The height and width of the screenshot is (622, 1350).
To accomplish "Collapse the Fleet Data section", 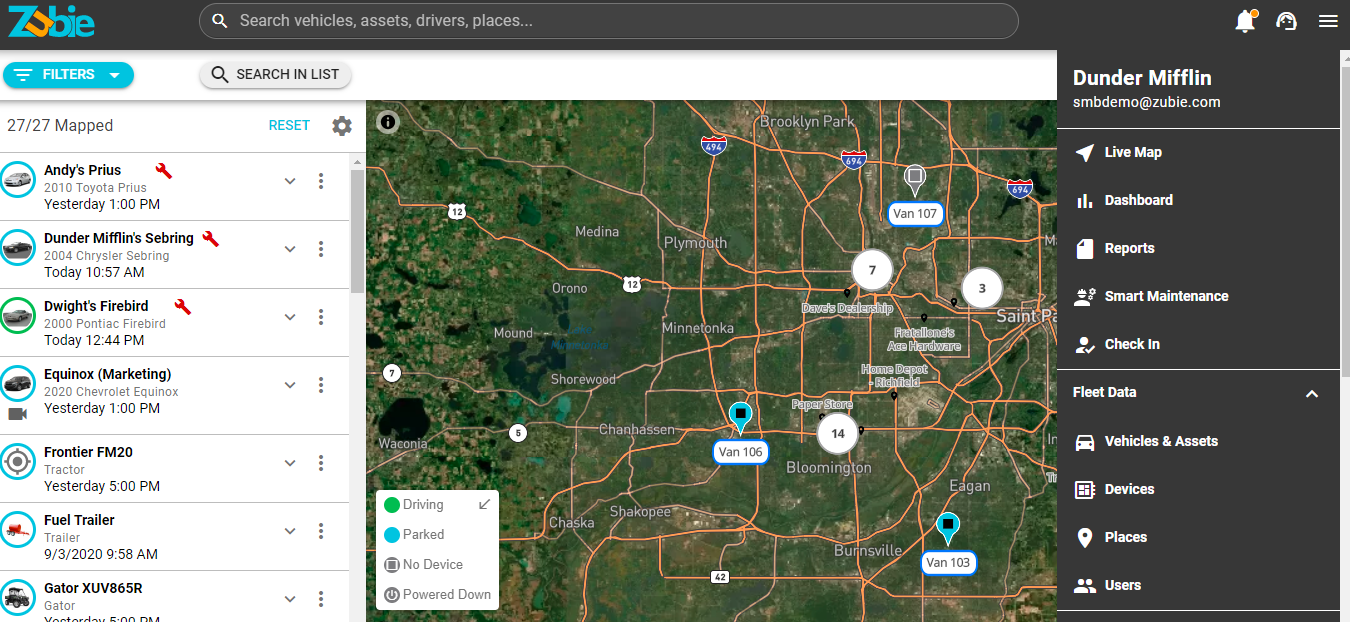I will tap(1312, 394).
